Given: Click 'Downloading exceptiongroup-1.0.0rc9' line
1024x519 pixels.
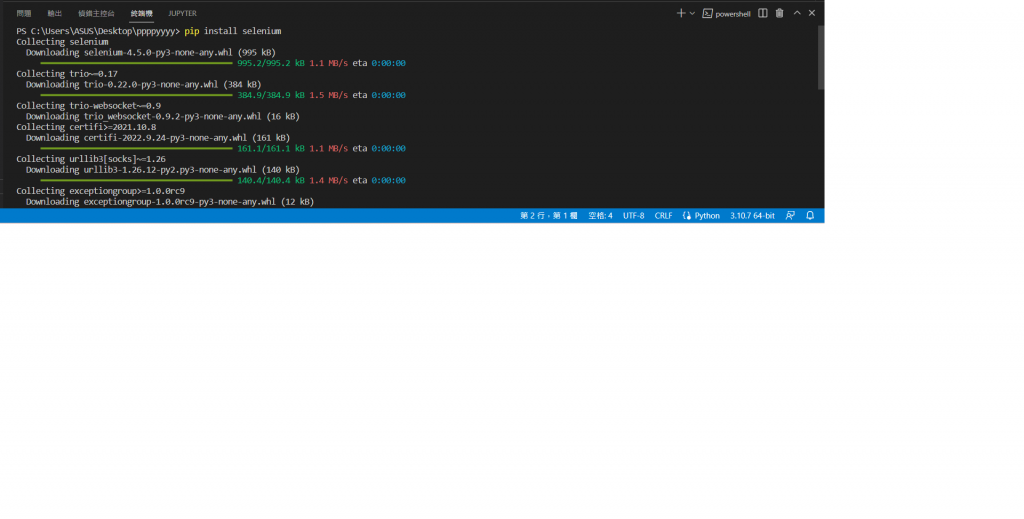Looking at the screenshot, I should tap(170, 202).
